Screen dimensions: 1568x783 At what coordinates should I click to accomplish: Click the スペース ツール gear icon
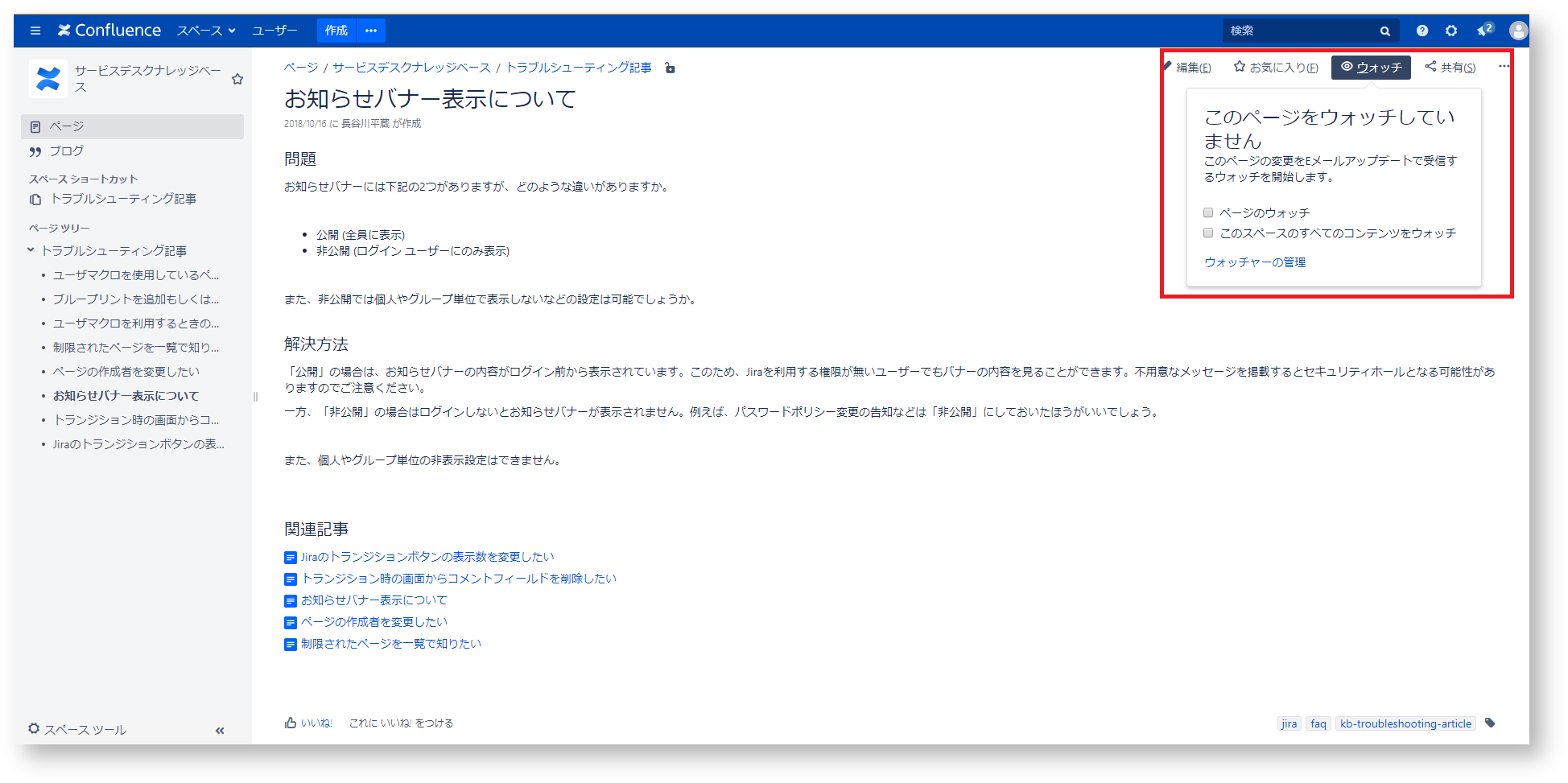pyautogui.click(x=34, y=728)
